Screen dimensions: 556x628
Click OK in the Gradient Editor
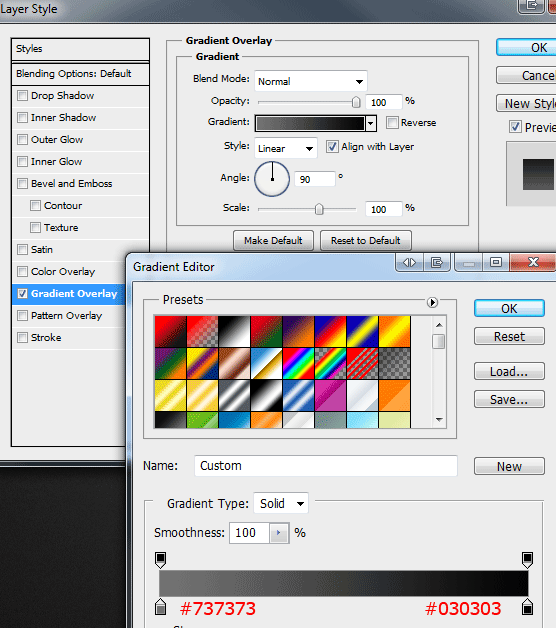pyautogui.click(x=509, y=308)
